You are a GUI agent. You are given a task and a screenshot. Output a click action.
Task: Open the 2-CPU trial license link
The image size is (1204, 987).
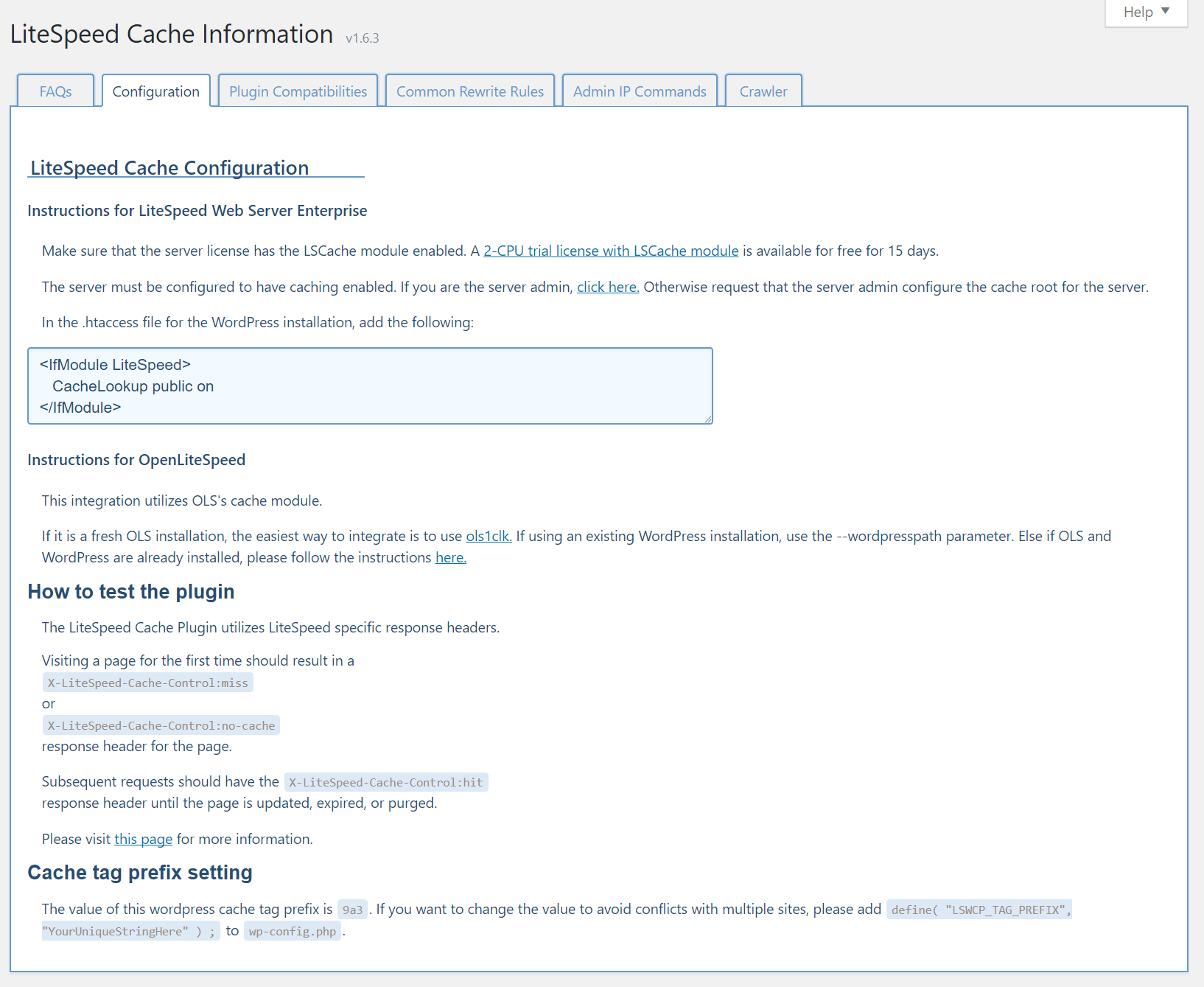[x=611, y=251]
